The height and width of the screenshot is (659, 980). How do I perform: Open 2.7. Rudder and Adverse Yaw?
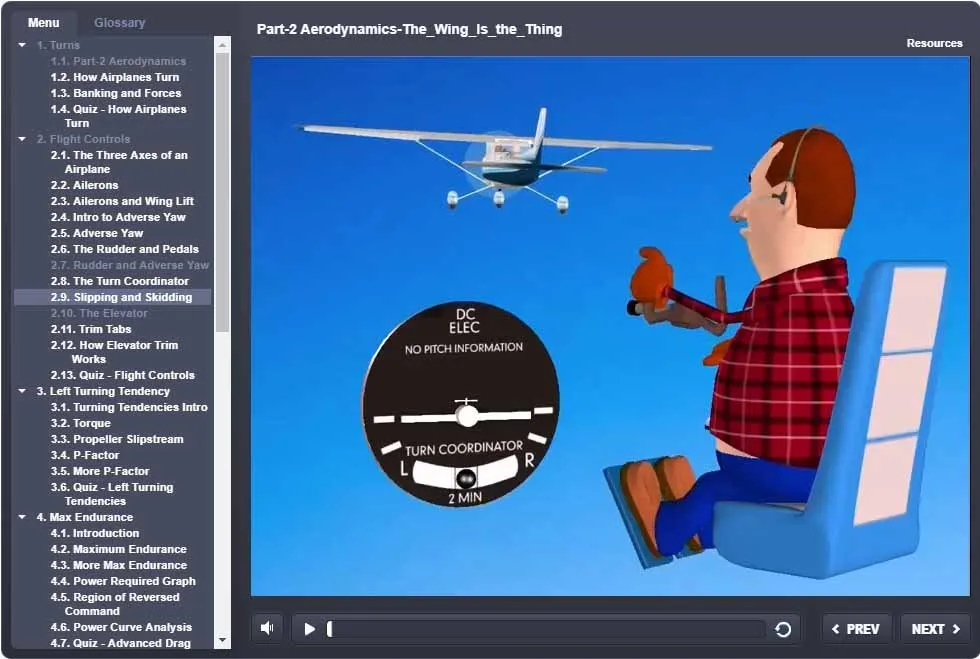pos(129,265)
